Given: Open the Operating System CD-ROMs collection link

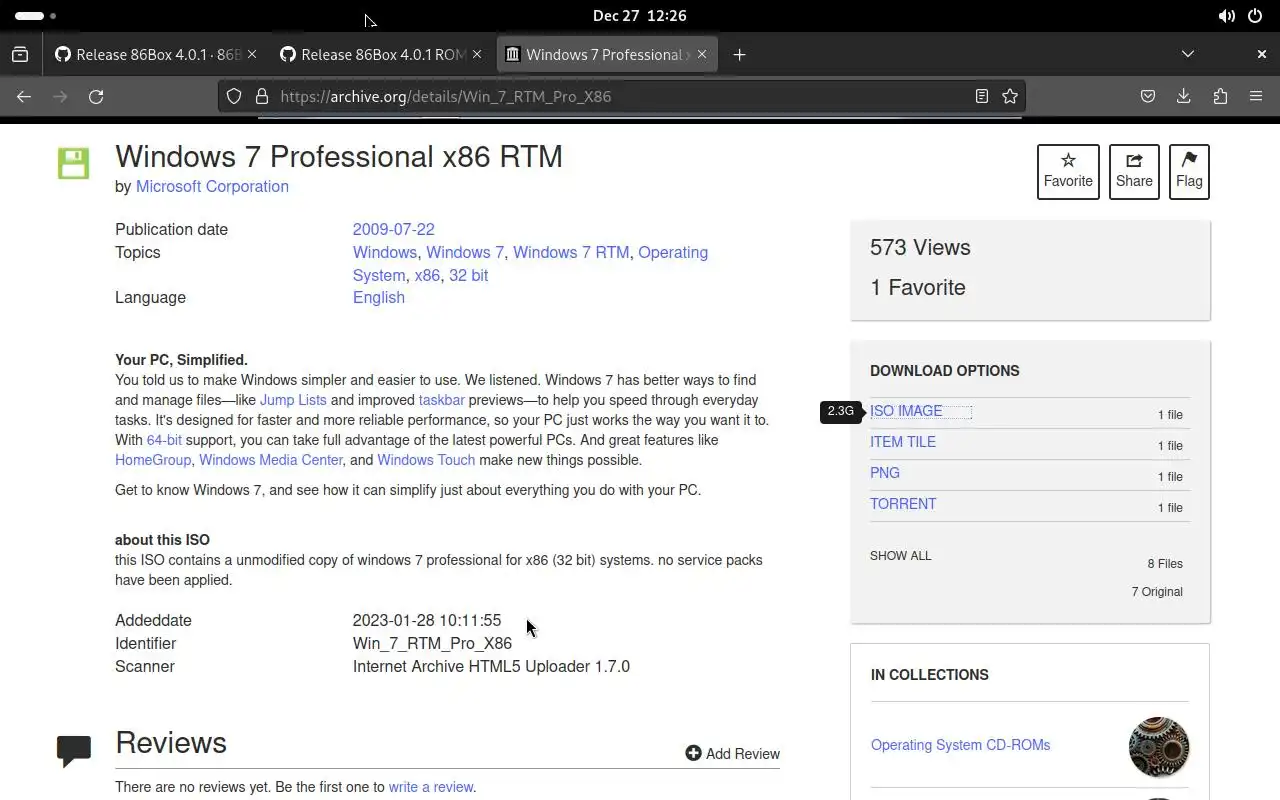Looking at the screenshot, I should (960, 745).
